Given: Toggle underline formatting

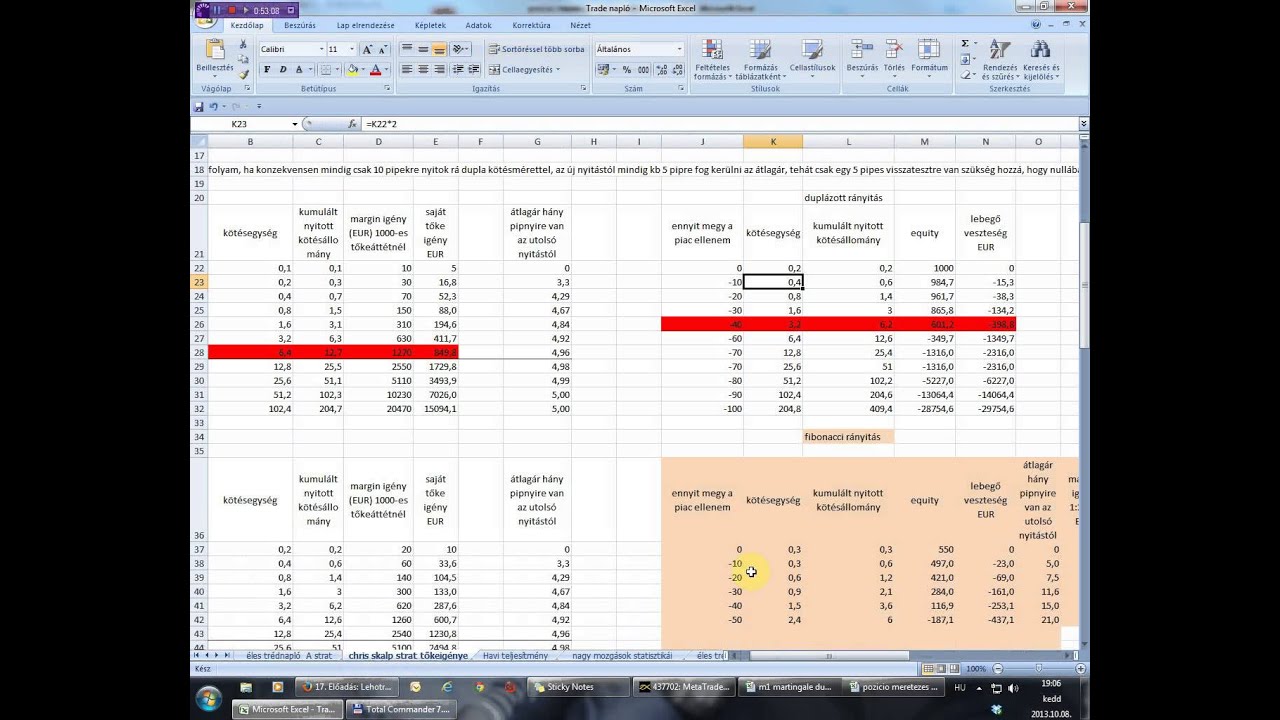Looking at the screenshot, I should [299, 70].
